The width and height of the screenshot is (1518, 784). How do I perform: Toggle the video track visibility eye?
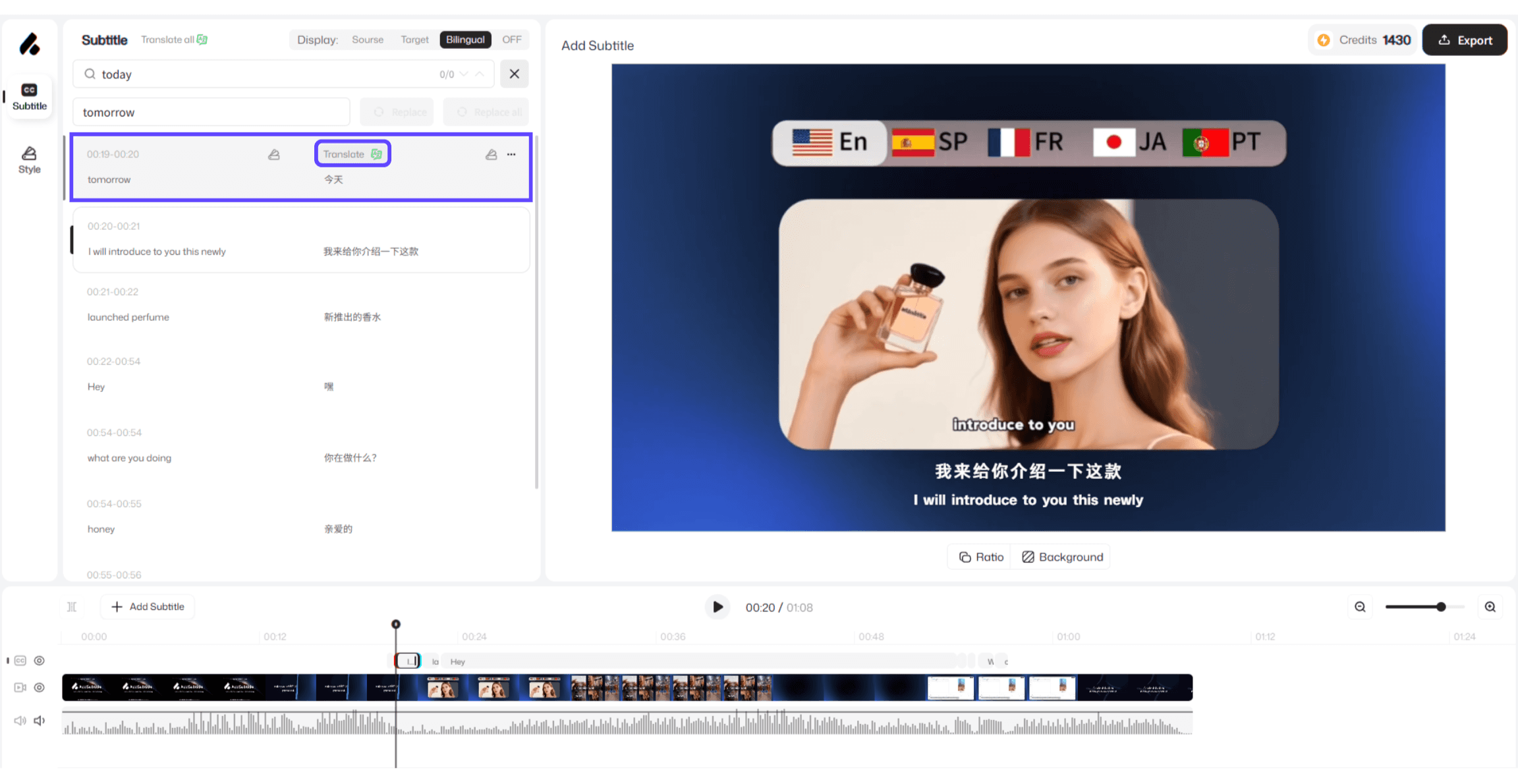[x=40, y=688]
